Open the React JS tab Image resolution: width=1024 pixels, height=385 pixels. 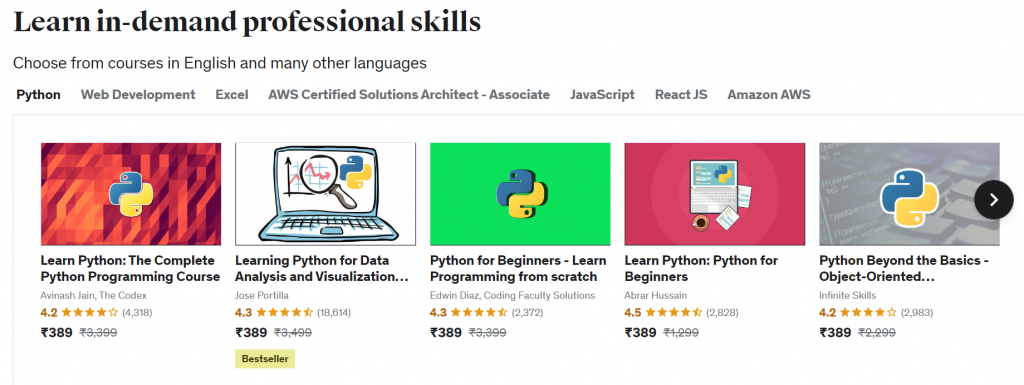(x=681, y=95)
